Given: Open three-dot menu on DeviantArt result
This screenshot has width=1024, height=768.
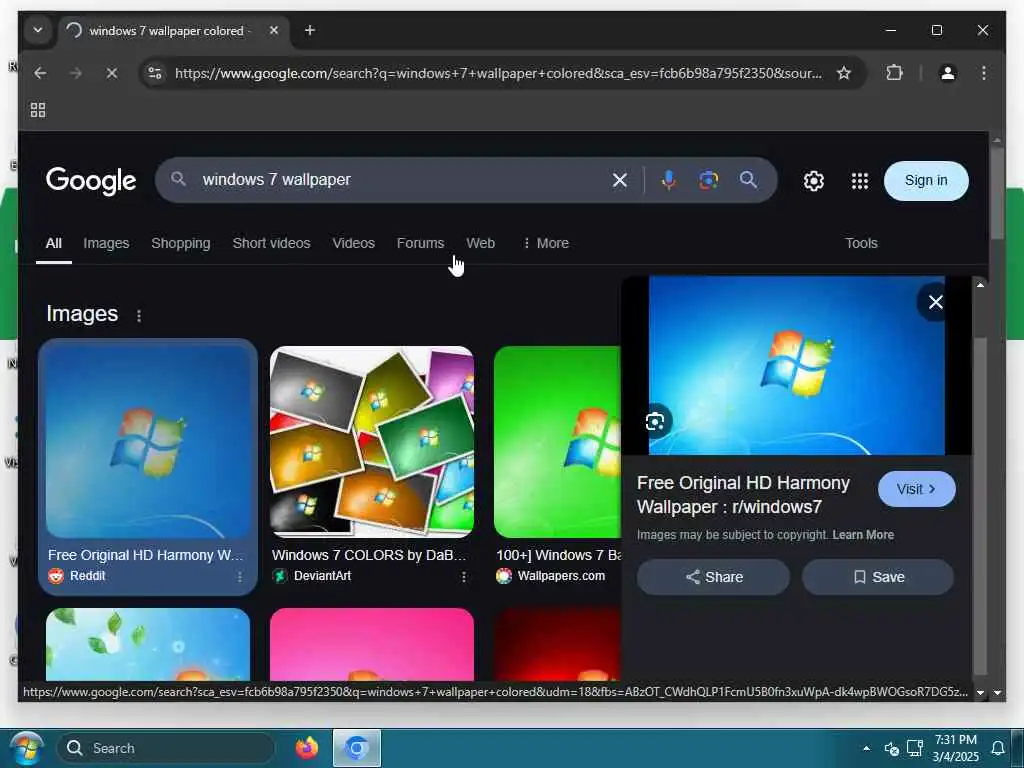Looking at the screenshot, I should [x=464, y=577].
